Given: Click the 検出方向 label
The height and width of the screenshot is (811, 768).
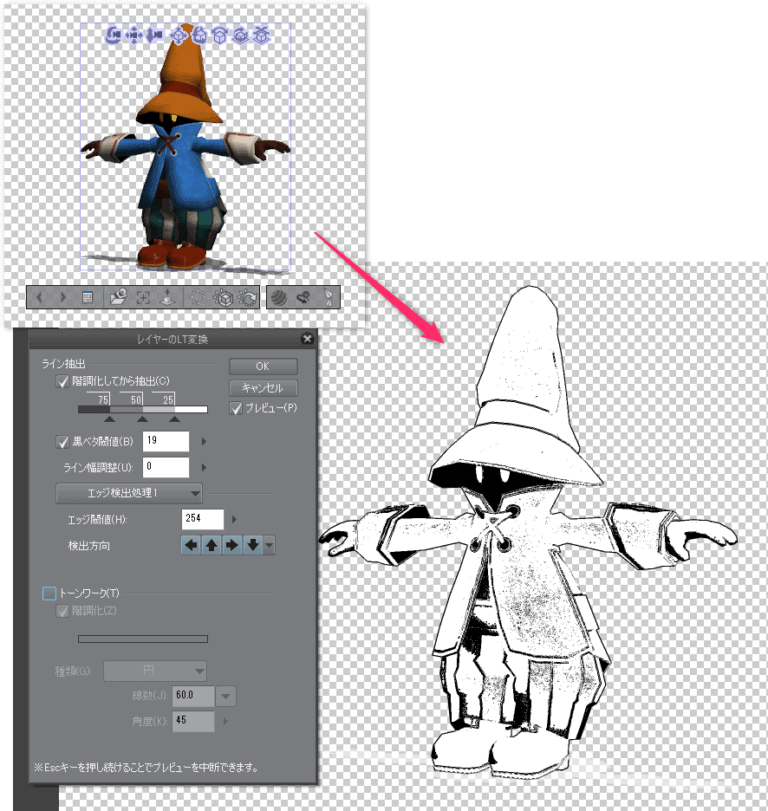Looking at the screenshot, I should point(89,546).
